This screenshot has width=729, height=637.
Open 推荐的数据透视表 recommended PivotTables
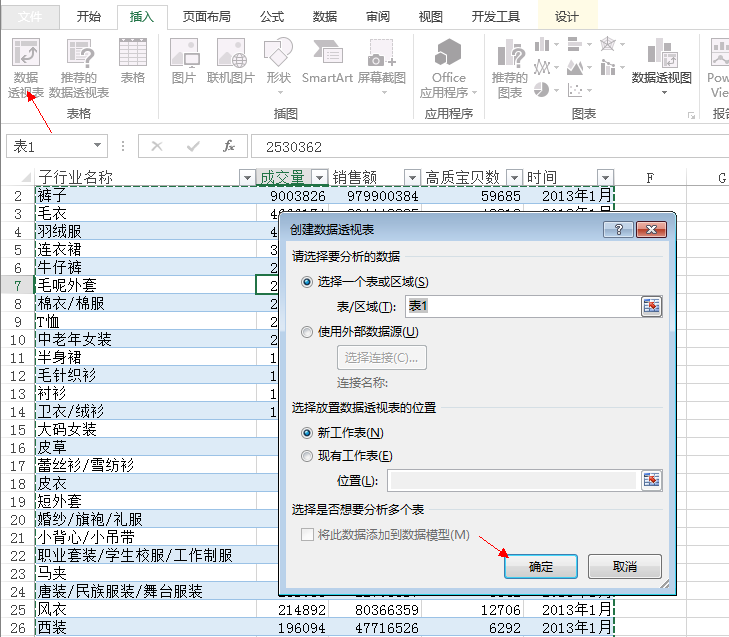pos(79,68)
